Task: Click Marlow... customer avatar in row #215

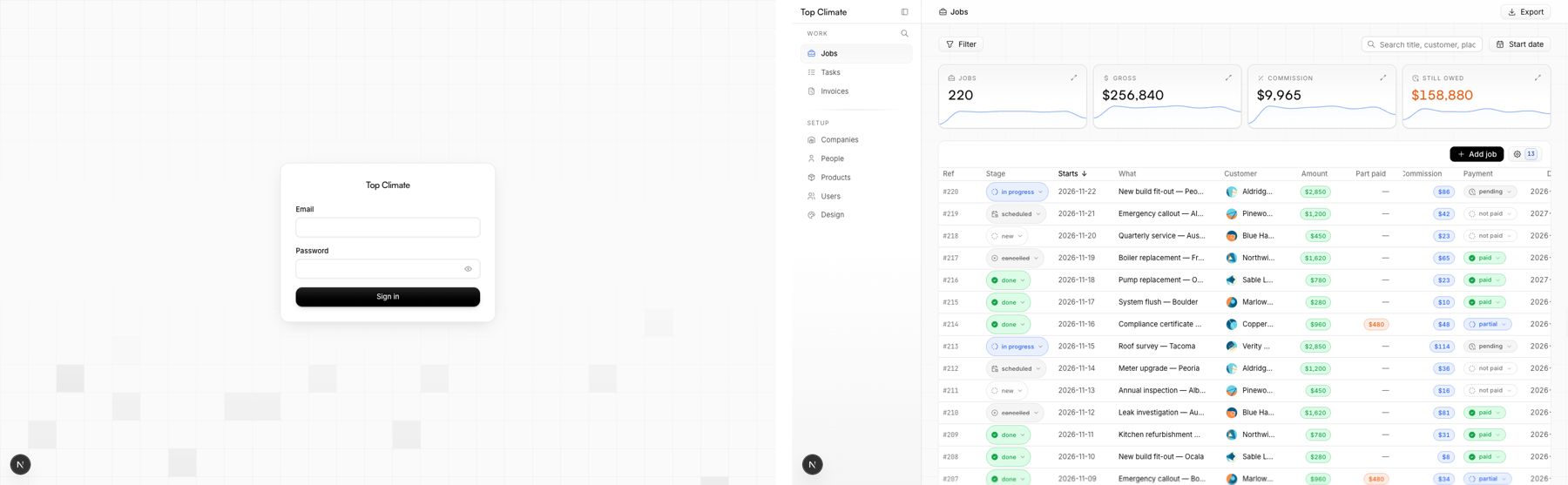Action: click(x=1232, y=302)
